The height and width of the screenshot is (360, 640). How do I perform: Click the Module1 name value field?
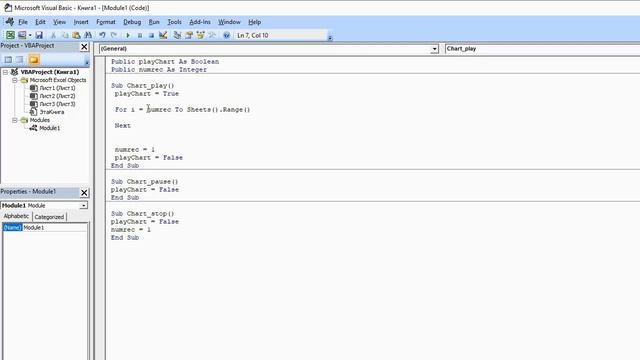[55, 227]
